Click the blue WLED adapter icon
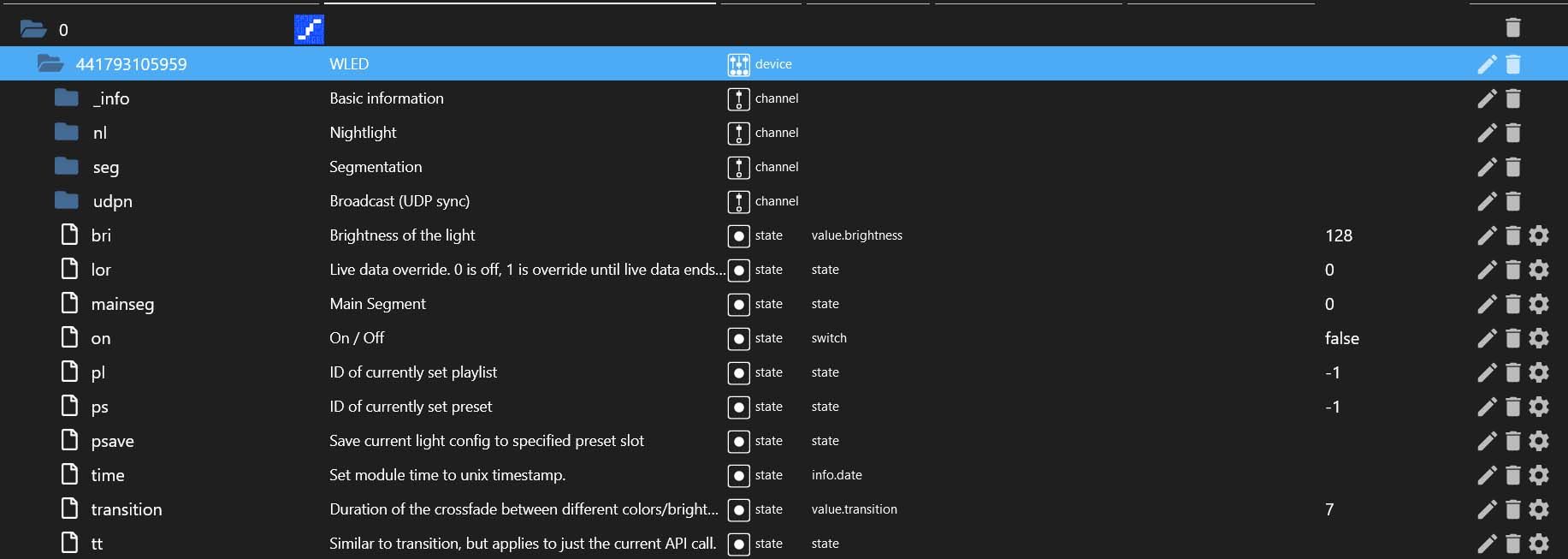 309,29
